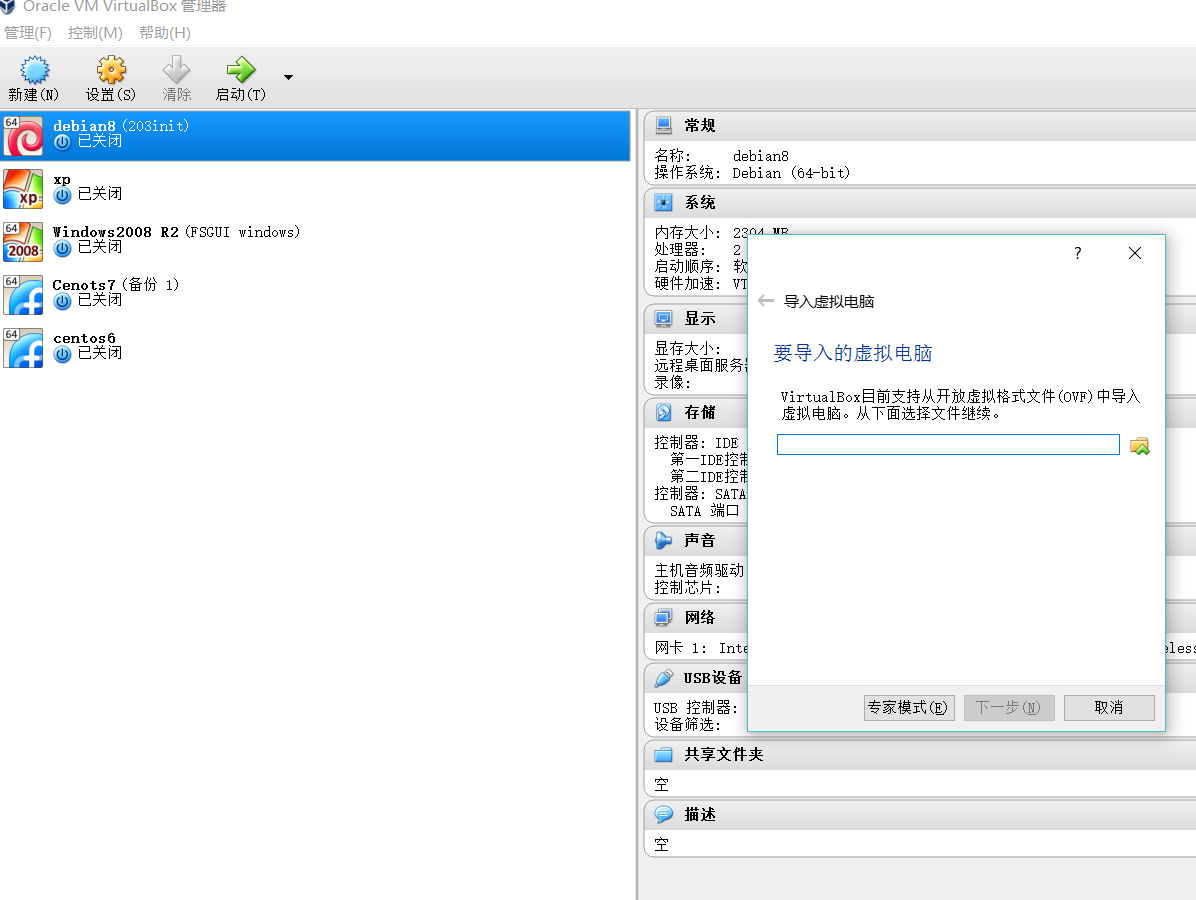Click the help question mark in dialog

click(1077, 253)
